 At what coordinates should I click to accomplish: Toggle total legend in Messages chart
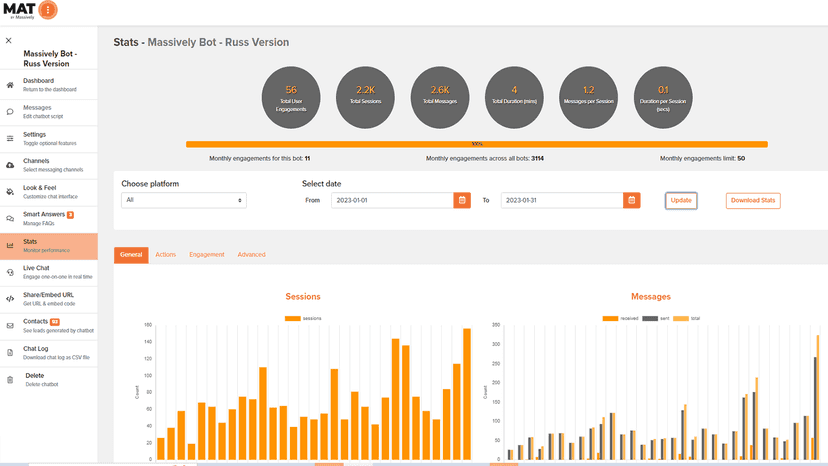tap(686, 318)
